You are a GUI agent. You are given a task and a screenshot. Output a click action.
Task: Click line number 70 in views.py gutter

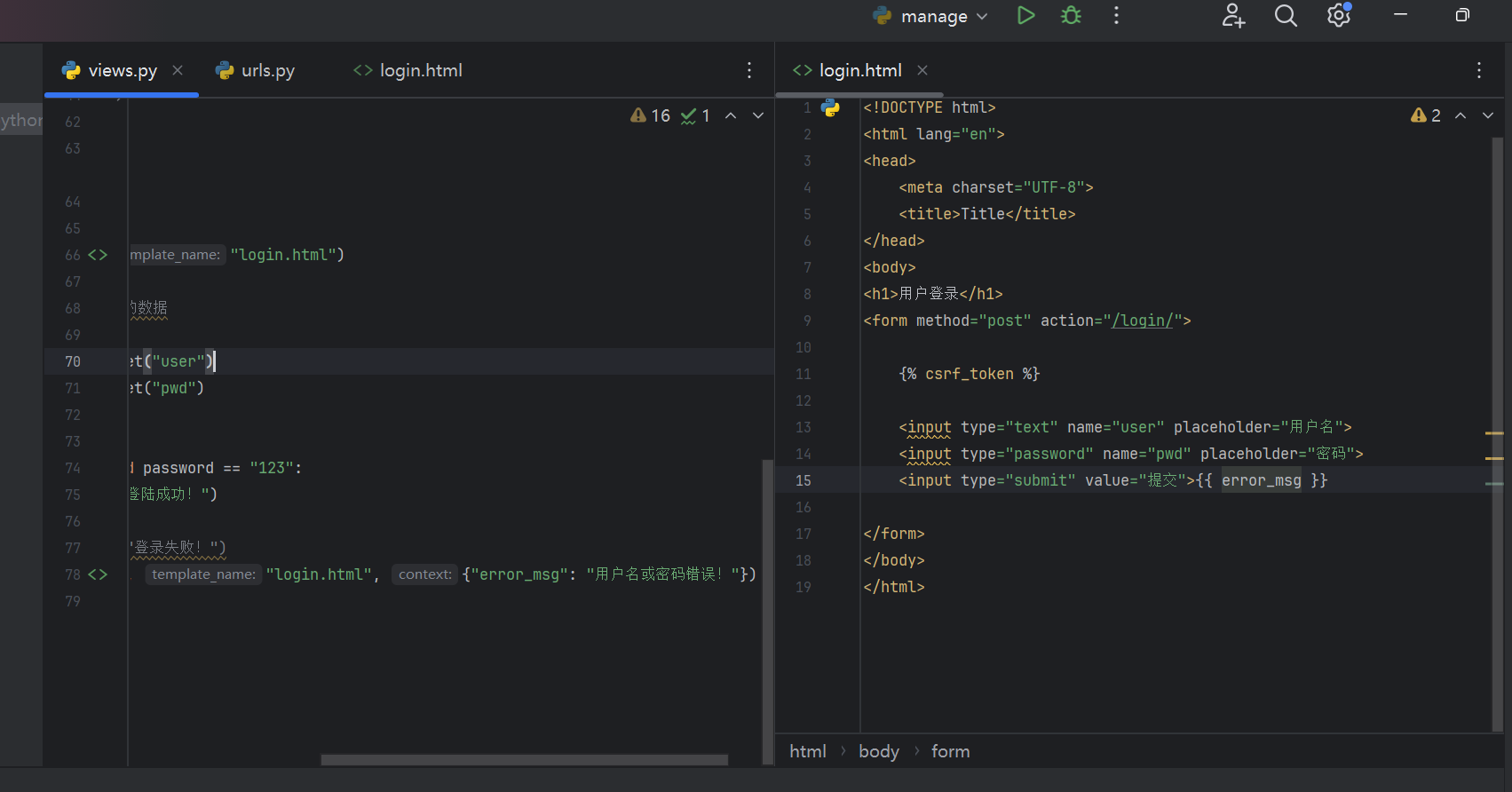(73, 361)
